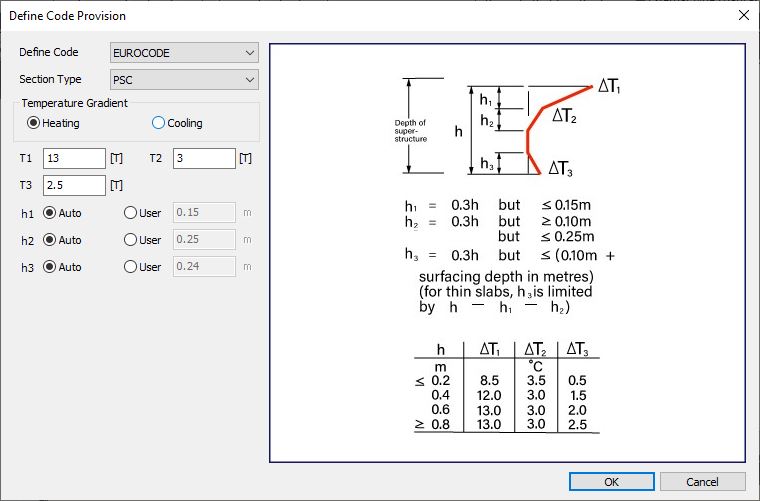The width and height of the screenshot is (760, 501).
Task: Select the Cooling temperature gradient option
Action: (x=158, y=123)
